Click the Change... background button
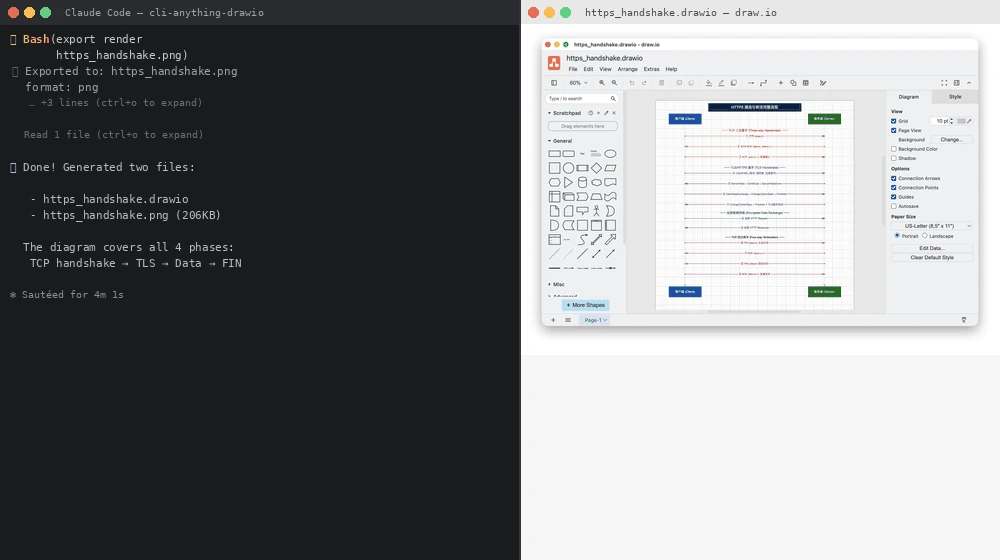The image size is (1000, 560). pyautogui.click(x=951, y=140)
